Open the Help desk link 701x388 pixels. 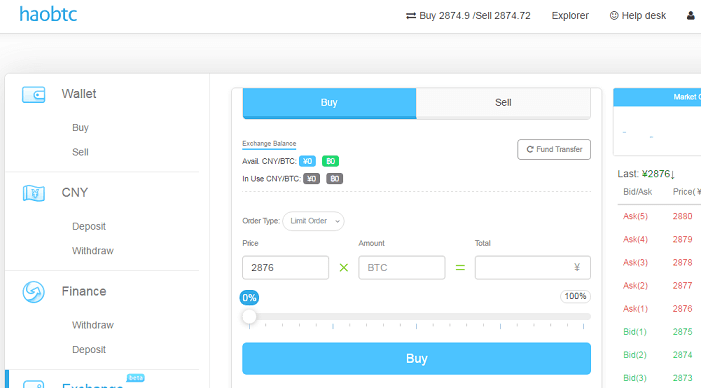coord(638,16)
